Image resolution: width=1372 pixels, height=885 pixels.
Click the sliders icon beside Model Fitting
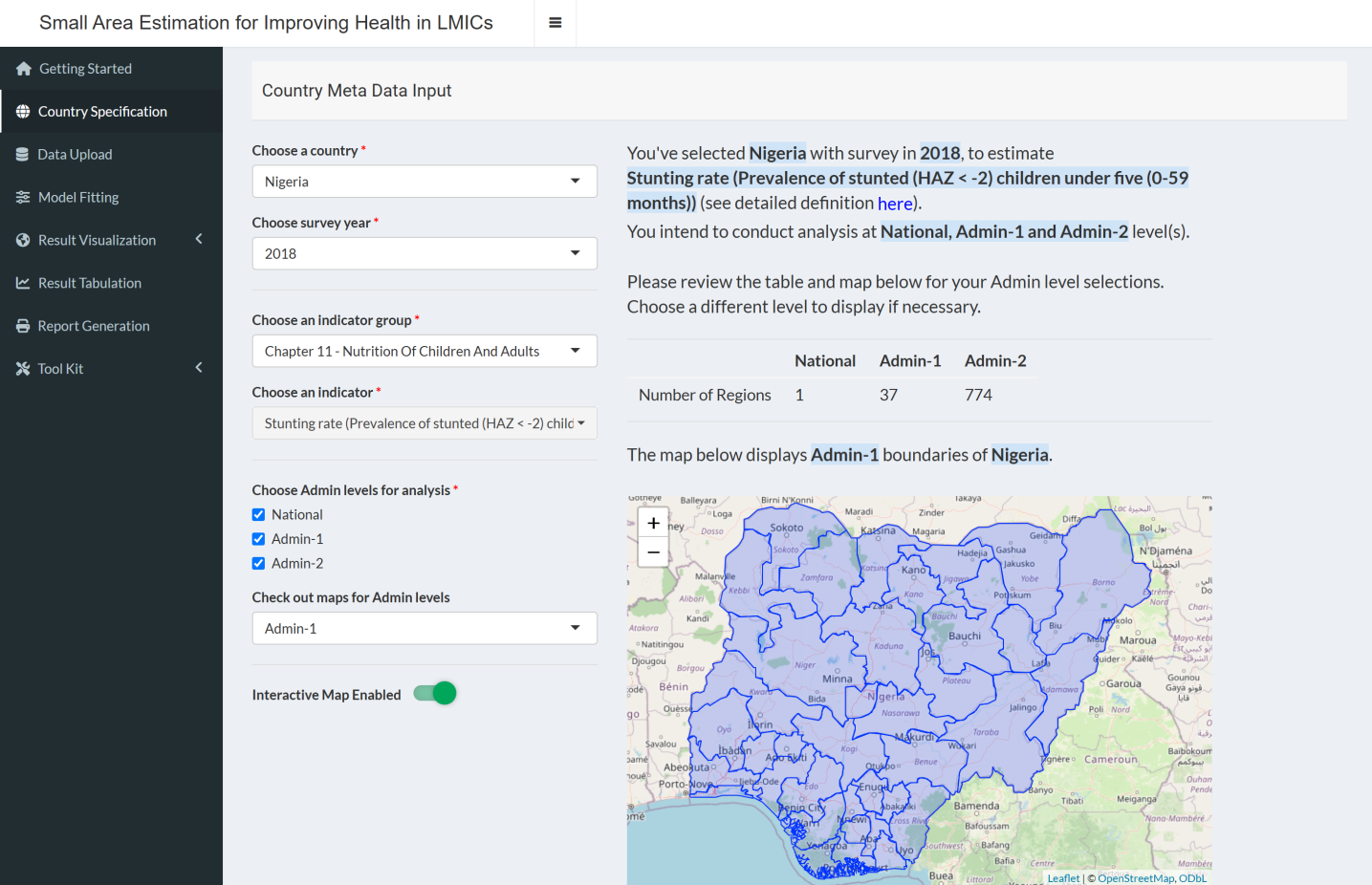(23, 198)
